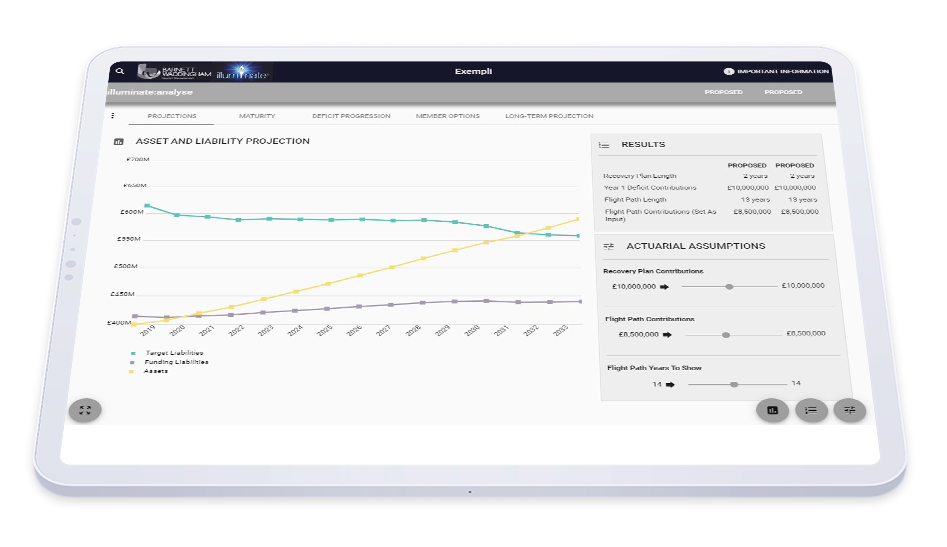The image size is (947, 547).
Task: Click the Results list icon
Action: [x=604, y=145]
